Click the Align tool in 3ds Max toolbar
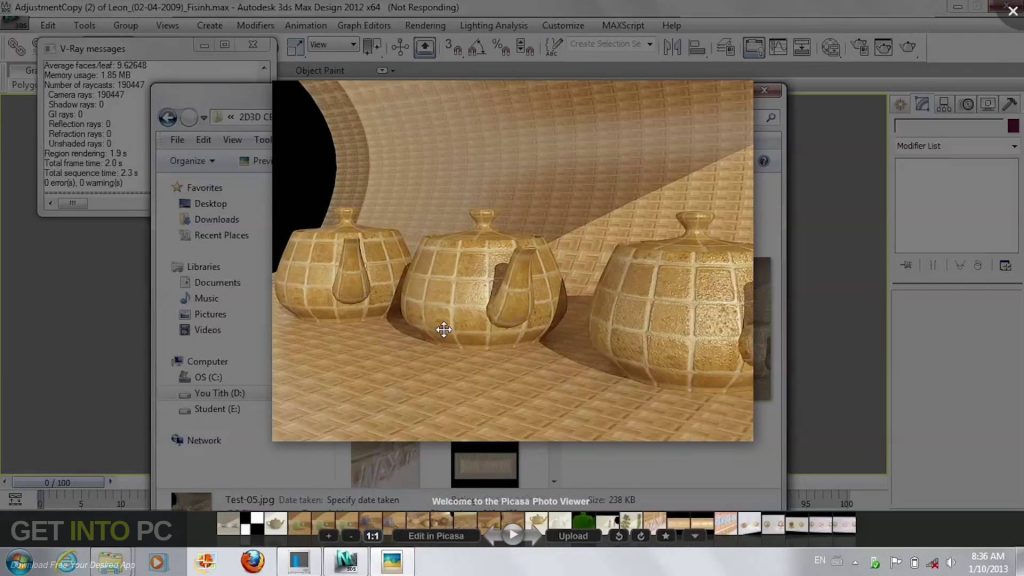Image resolution: width=1024 pixels, height=576 pixels. [x=697, y=47]
